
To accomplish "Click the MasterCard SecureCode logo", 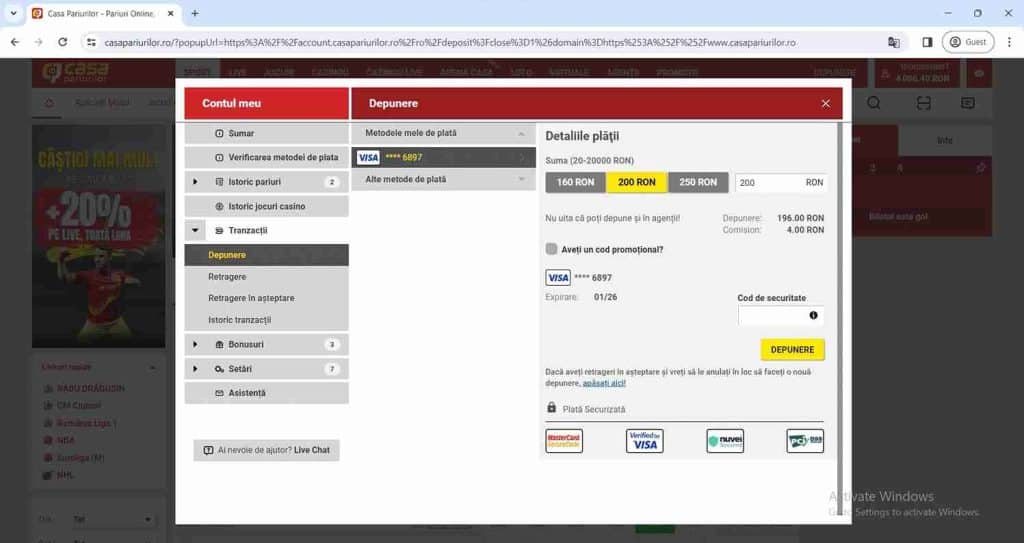I will coord(564,441).
